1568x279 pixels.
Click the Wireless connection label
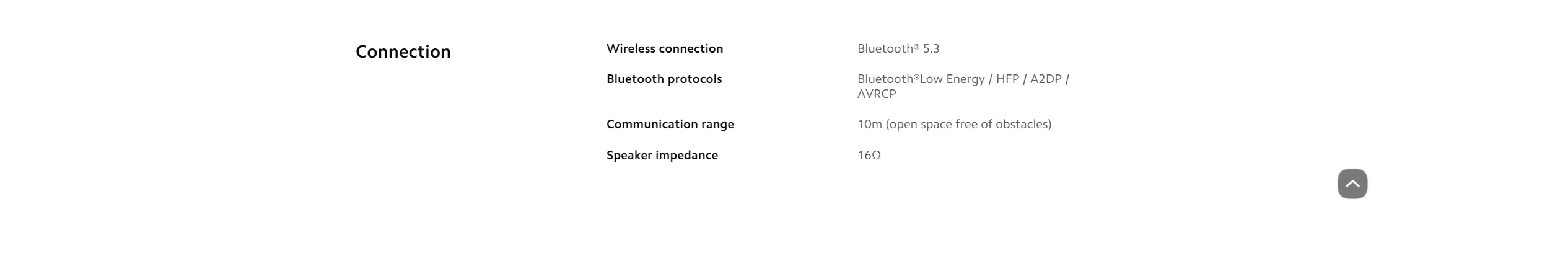(x=664, y=48)
